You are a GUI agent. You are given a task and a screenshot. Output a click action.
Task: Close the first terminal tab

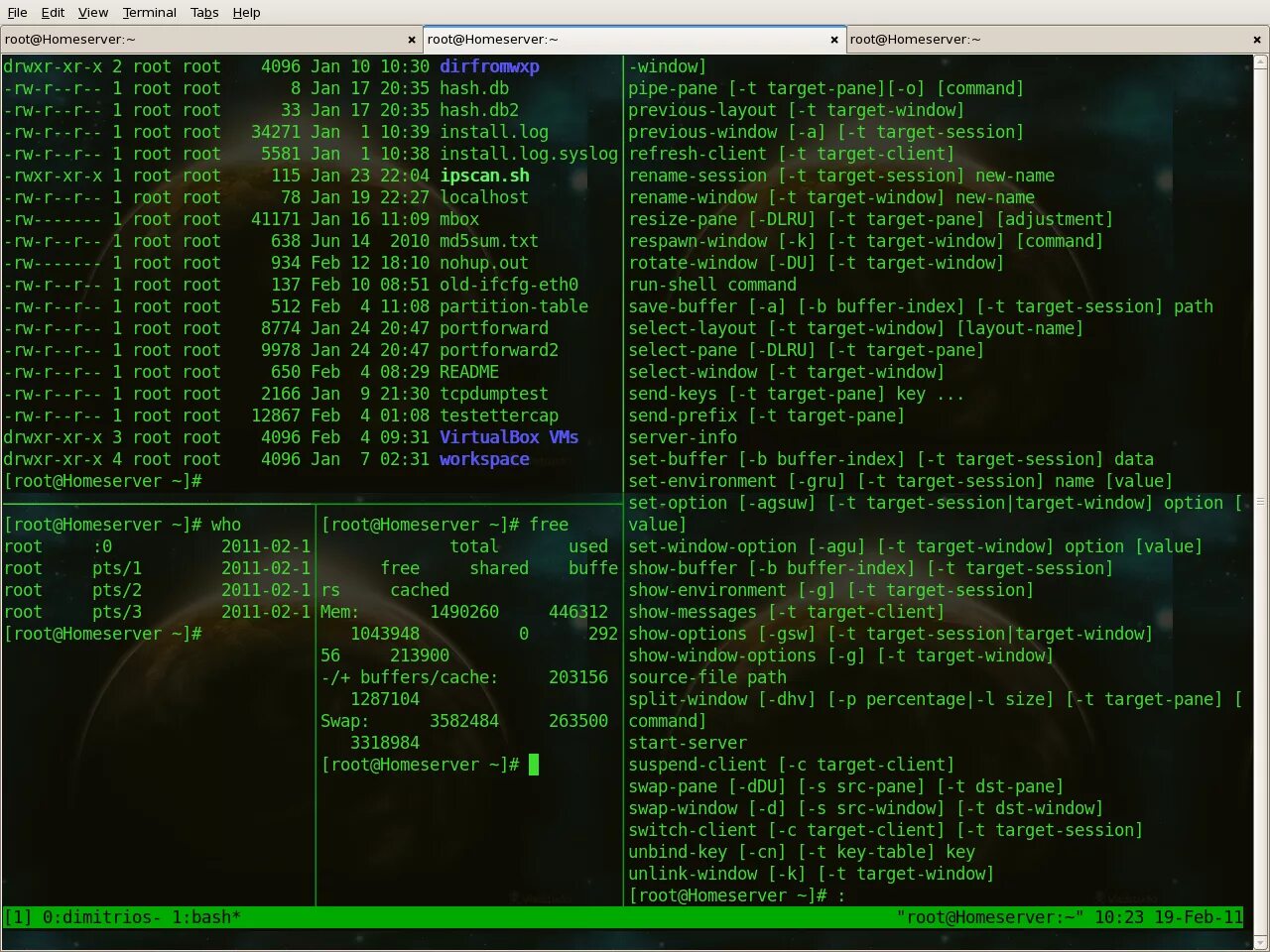tap(412, 40)
